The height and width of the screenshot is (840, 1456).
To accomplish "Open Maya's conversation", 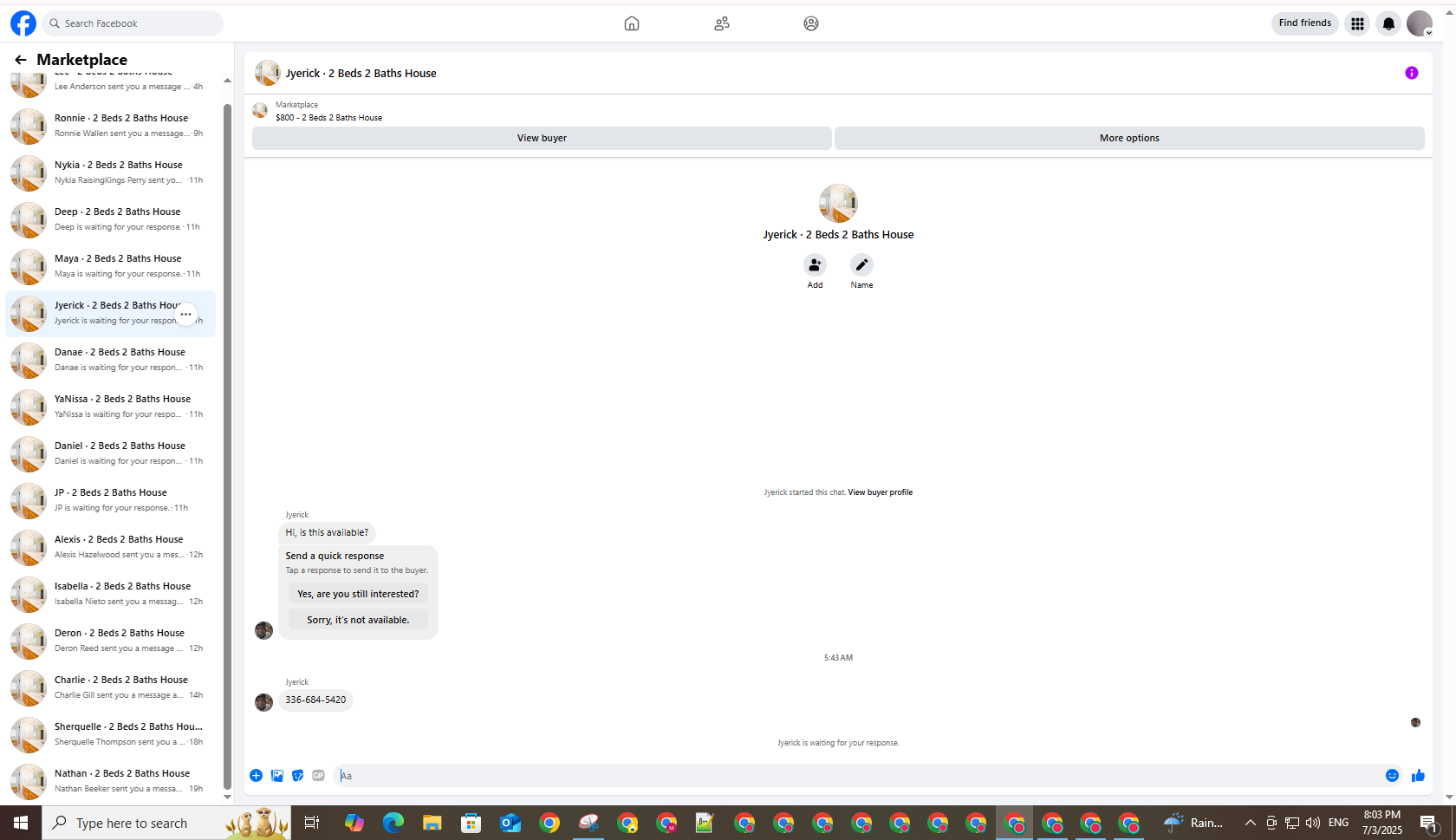I will pyautogui.click(x=111, y=266).
